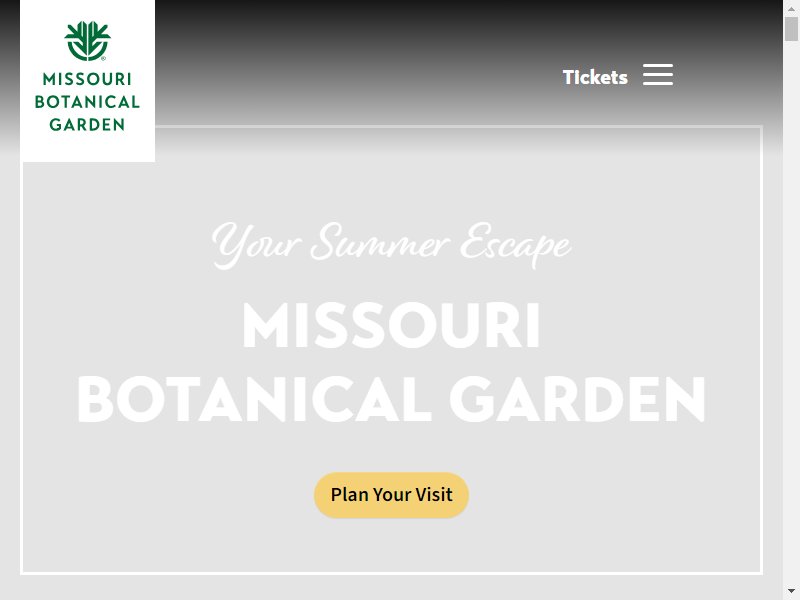
Task: Click the grey area under Plan Your Visit
Action: pos(391,545)
